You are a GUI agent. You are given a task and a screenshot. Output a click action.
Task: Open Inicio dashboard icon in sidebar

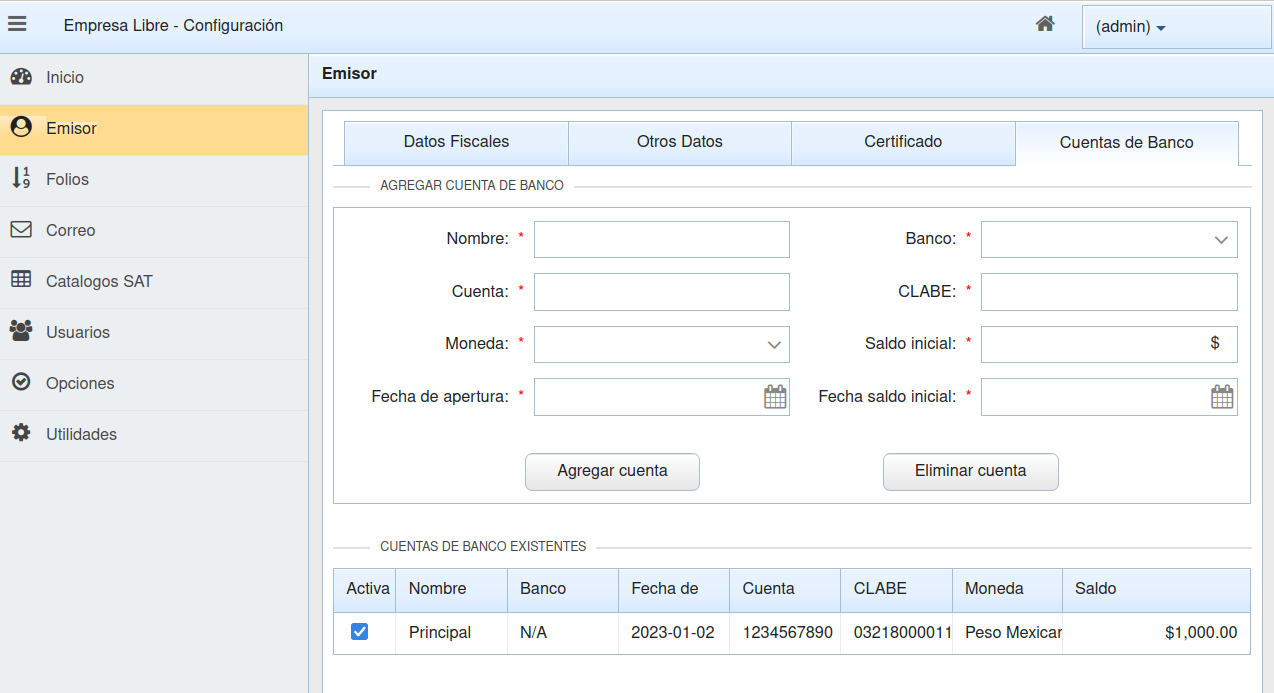pyautogui.click(x=21, y=77)
